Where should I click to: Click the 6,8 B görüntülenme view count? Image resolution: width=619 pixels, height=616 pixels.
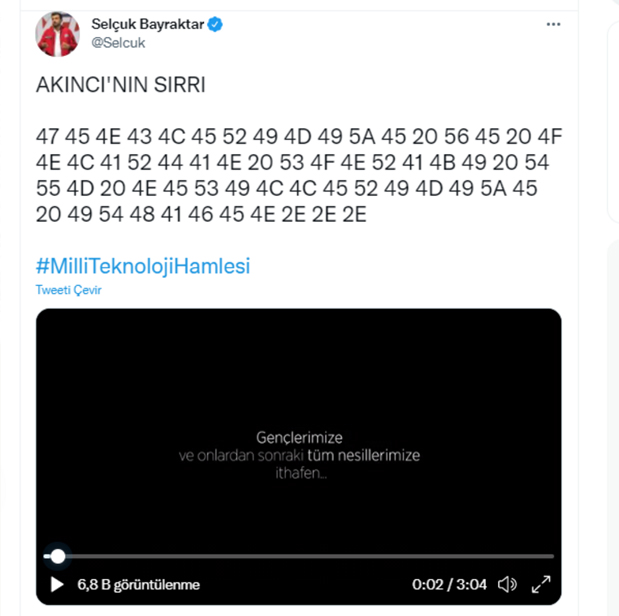click(138, 585)
